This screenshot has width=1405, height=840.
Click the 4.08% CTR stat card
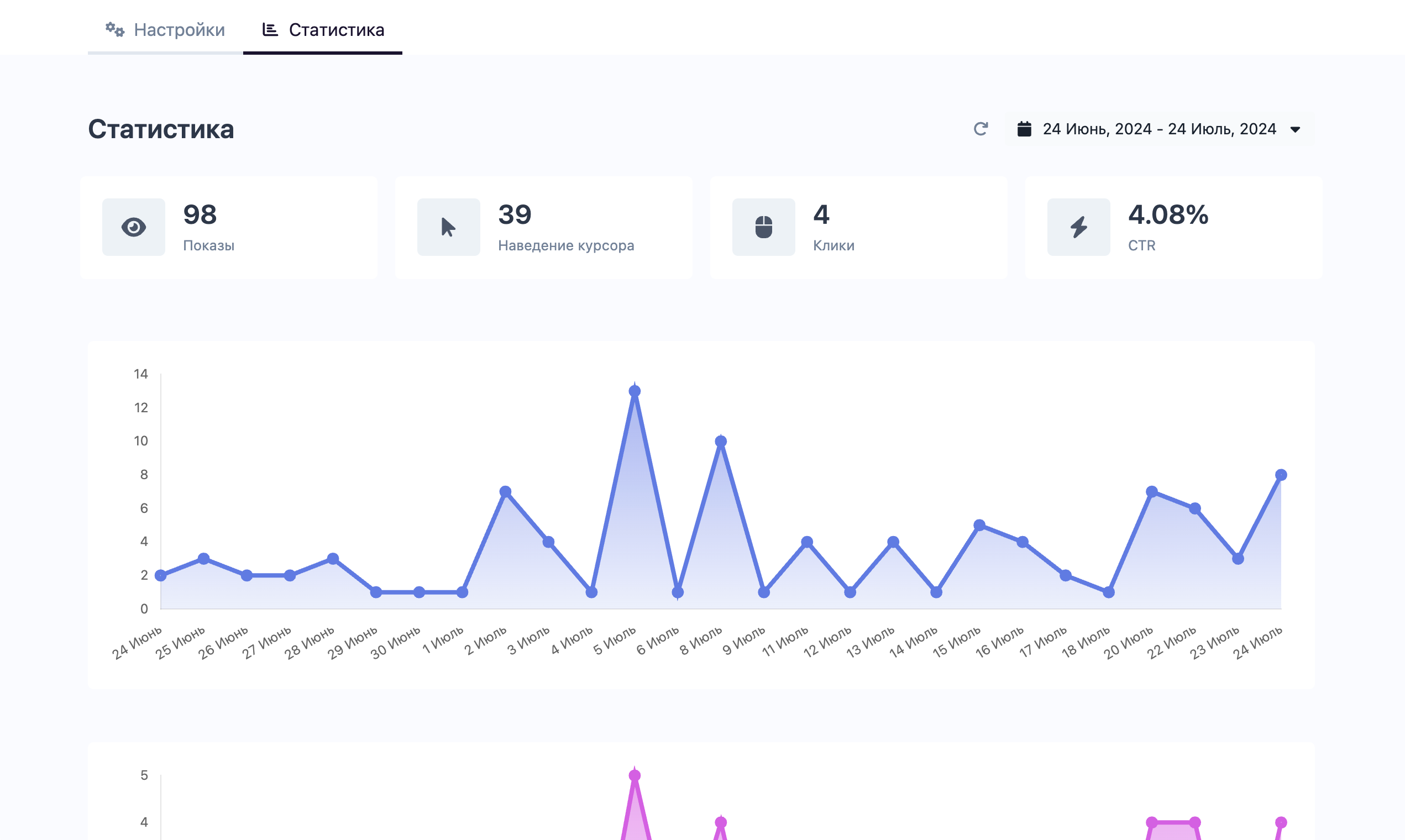coord(1173,228)
